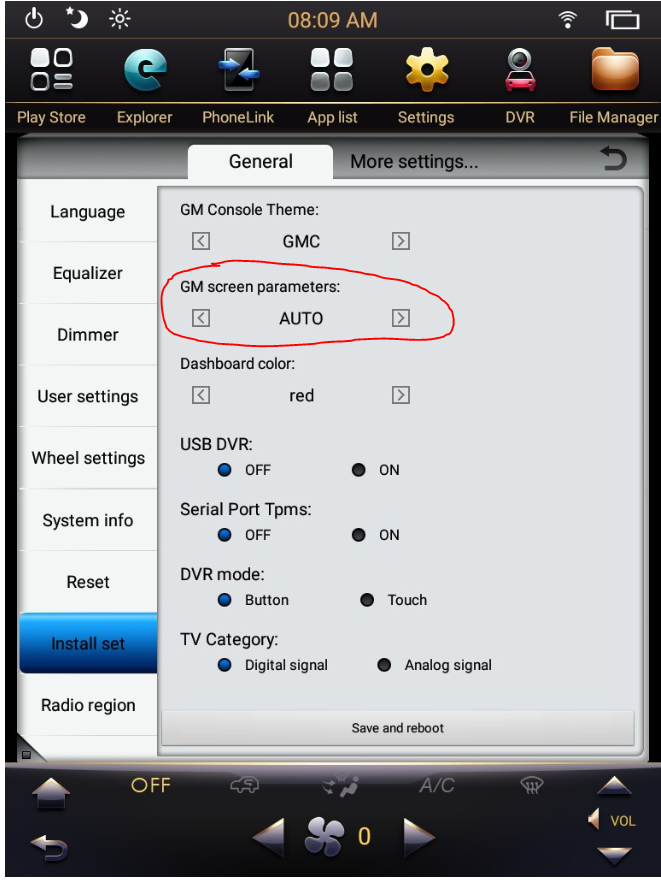The width and height of the screenshot is (661, 883).
Task: Launch the PhoneLink app icon
Action: (239, 70)
